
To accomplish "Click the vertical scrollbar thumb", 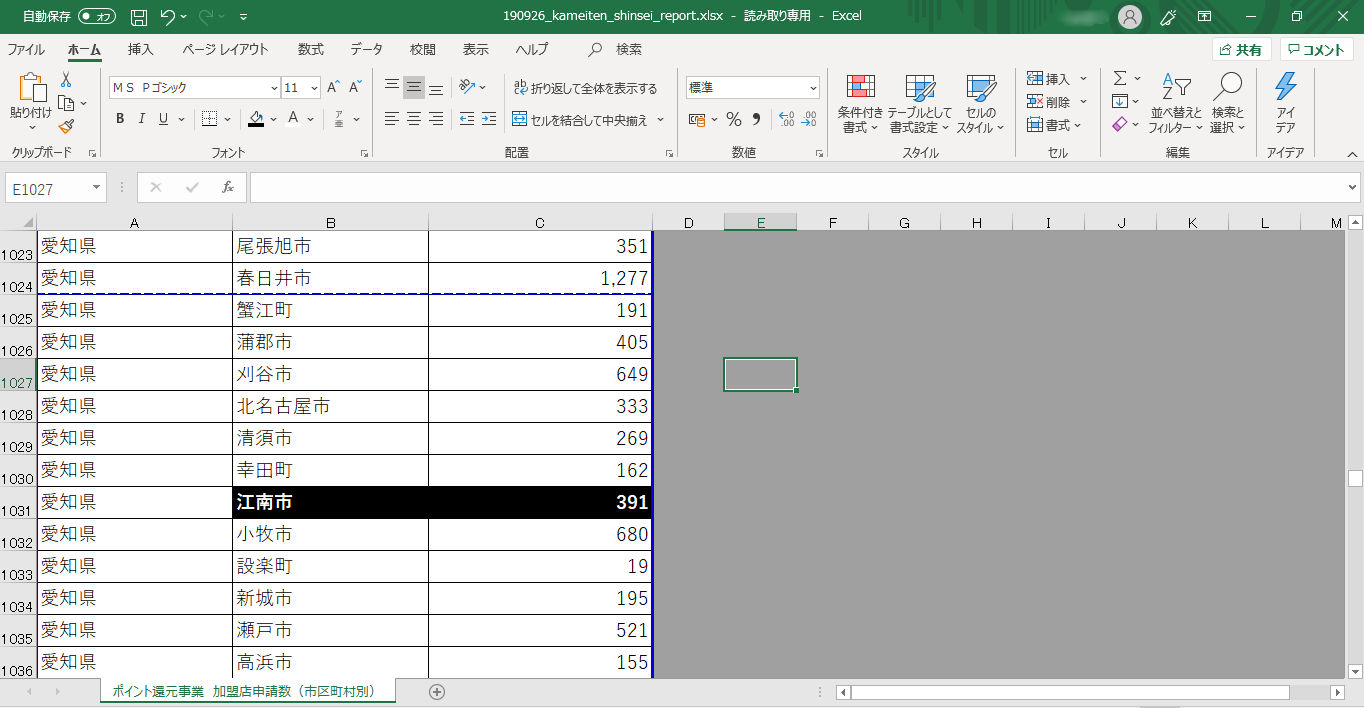I will click(1355, 478).
